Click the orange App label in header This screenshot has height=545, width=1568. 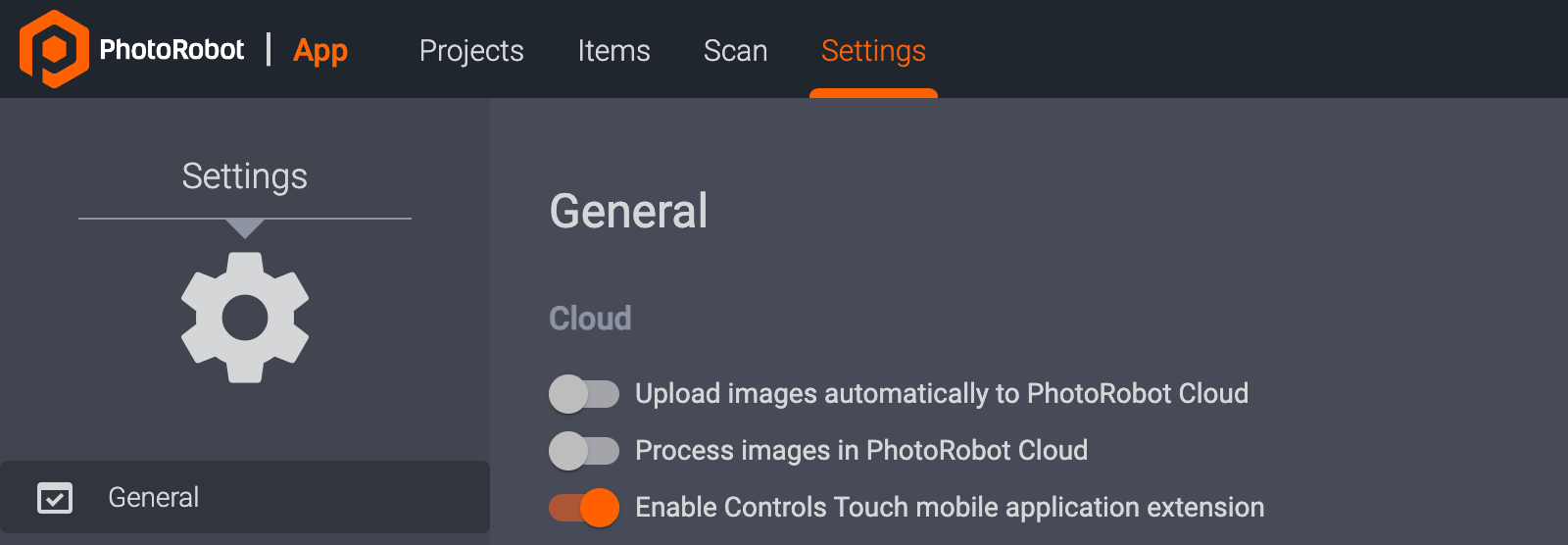[320, 50]
